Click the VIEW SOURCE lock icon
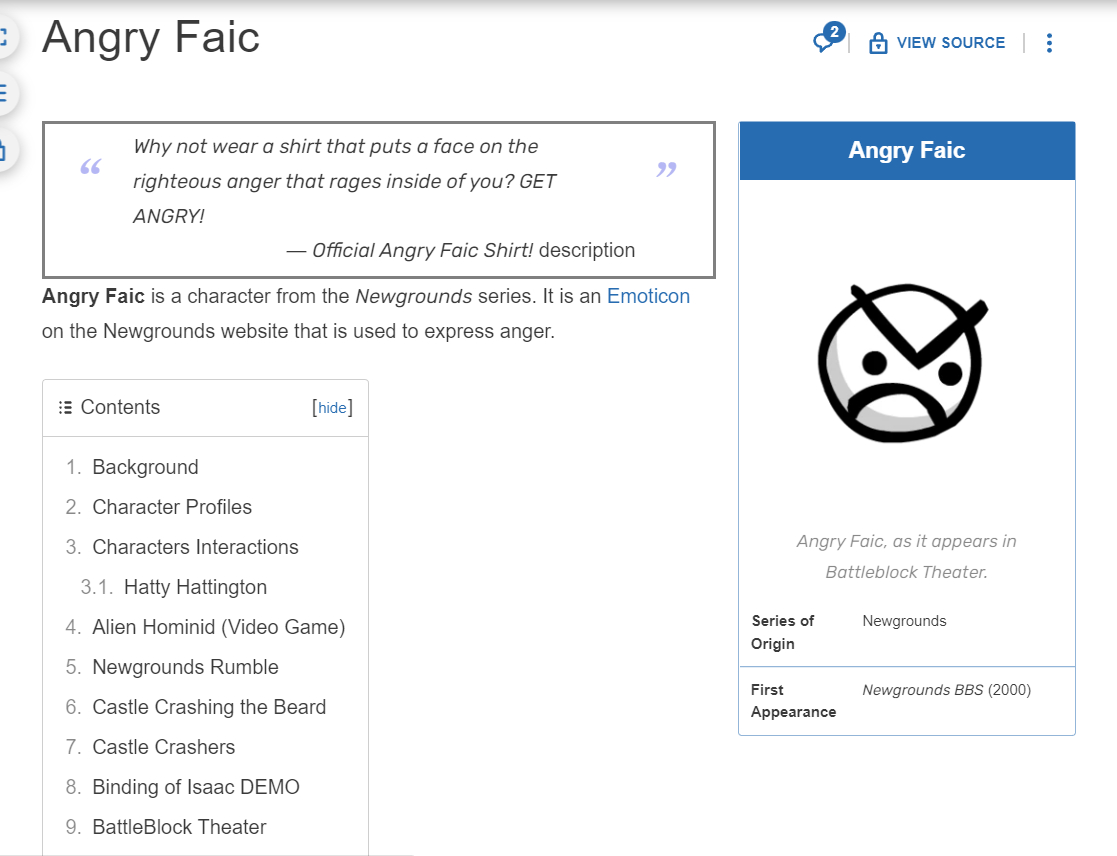 [878, 43]
